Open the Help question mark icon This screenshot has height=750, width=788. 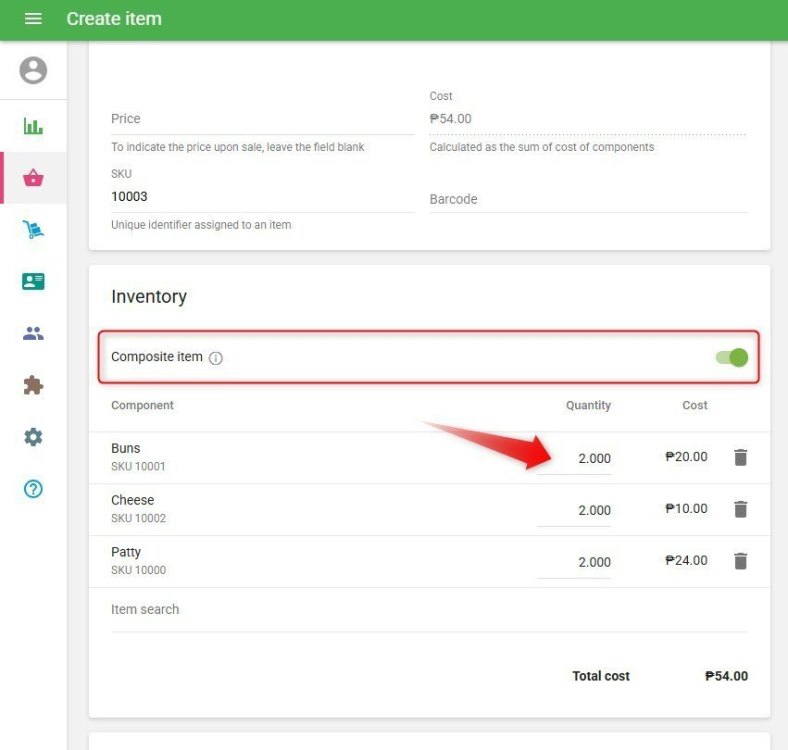33,489
